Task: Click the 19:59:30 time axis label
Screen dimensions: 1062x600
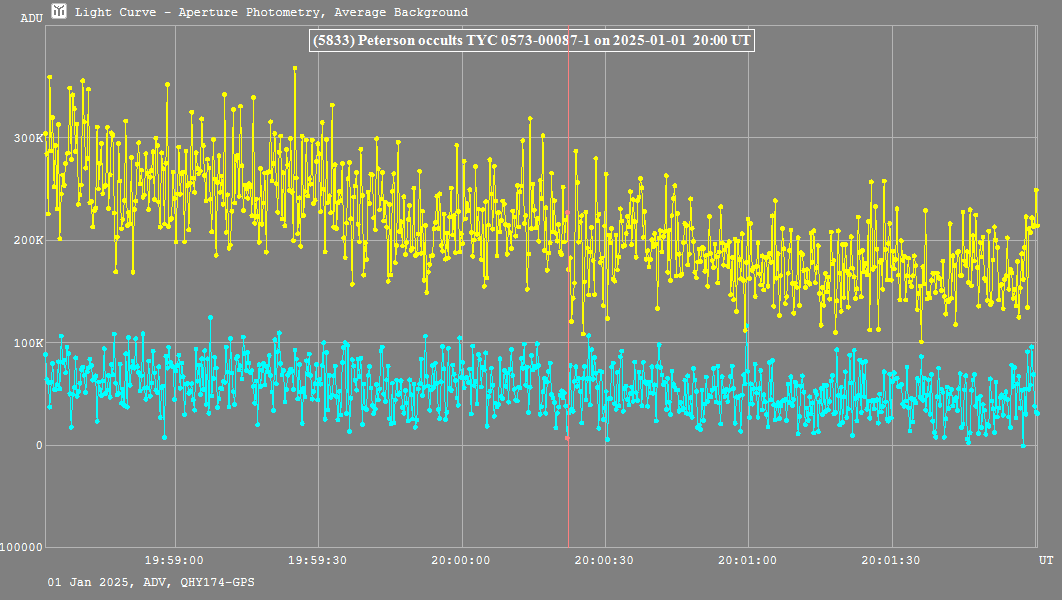Action: point(318,561)
